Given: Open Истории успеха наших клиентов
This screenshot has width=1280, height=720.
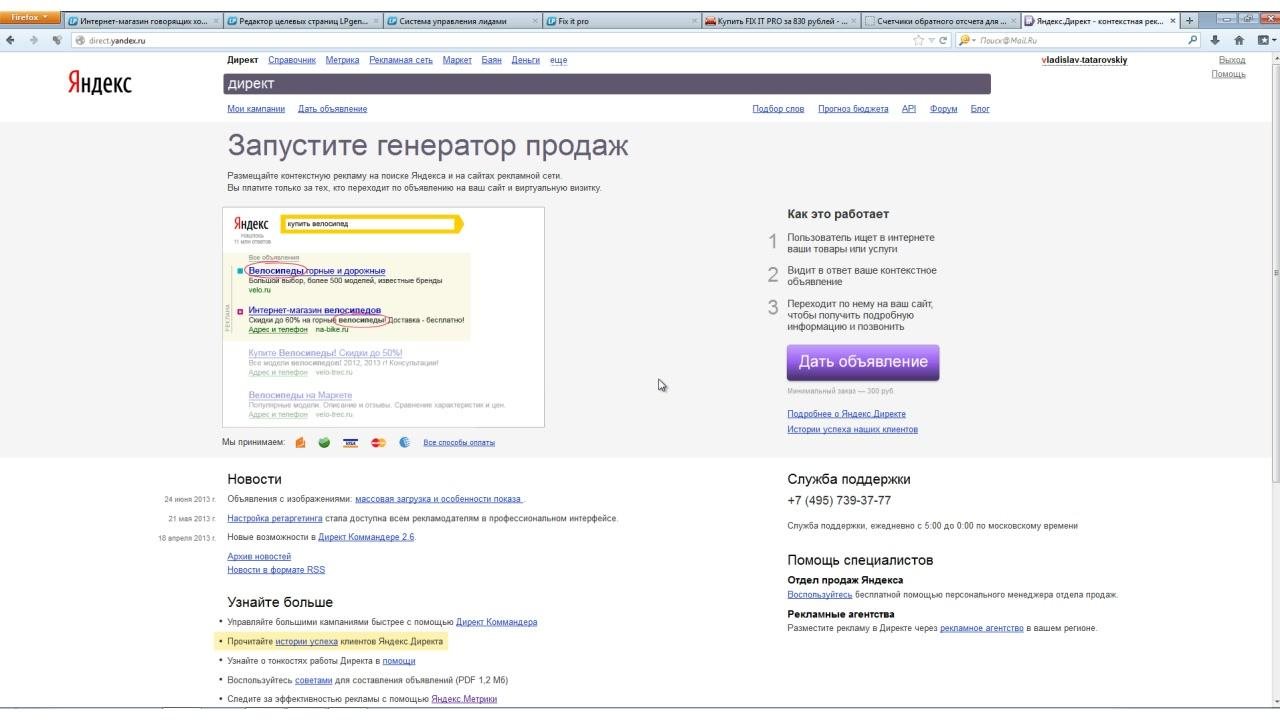Looking at the screenshot, I should pyautogui.click(x=852, y=430).
